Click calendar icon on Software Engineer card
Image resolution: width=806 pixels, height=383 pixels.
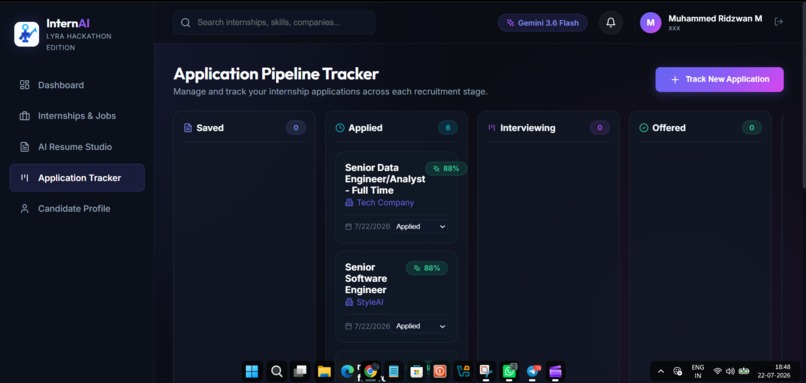[348, 326]
